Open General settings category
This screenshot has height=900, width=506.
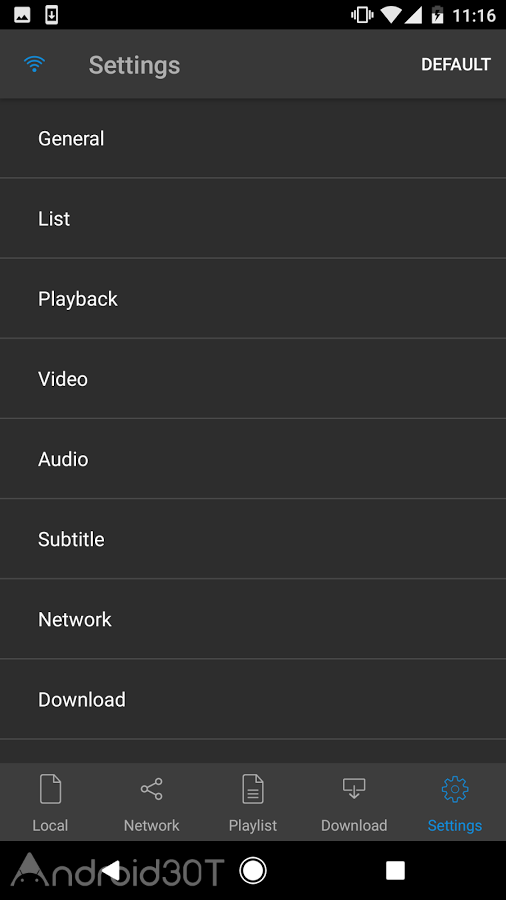253,138
